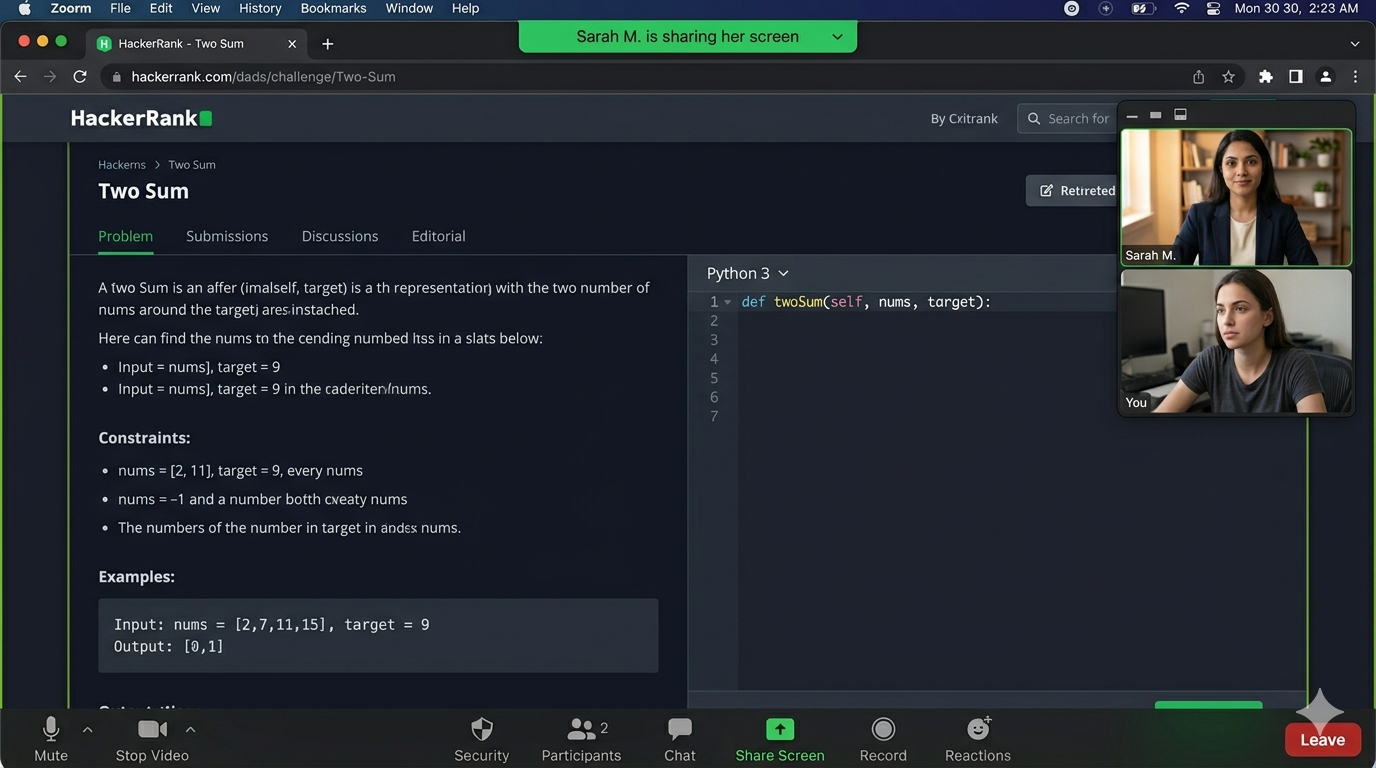Open the tab search chevron in browser
Image resolution: width=1376 pixels, height=768 pixels.
tap(1355, 44)
